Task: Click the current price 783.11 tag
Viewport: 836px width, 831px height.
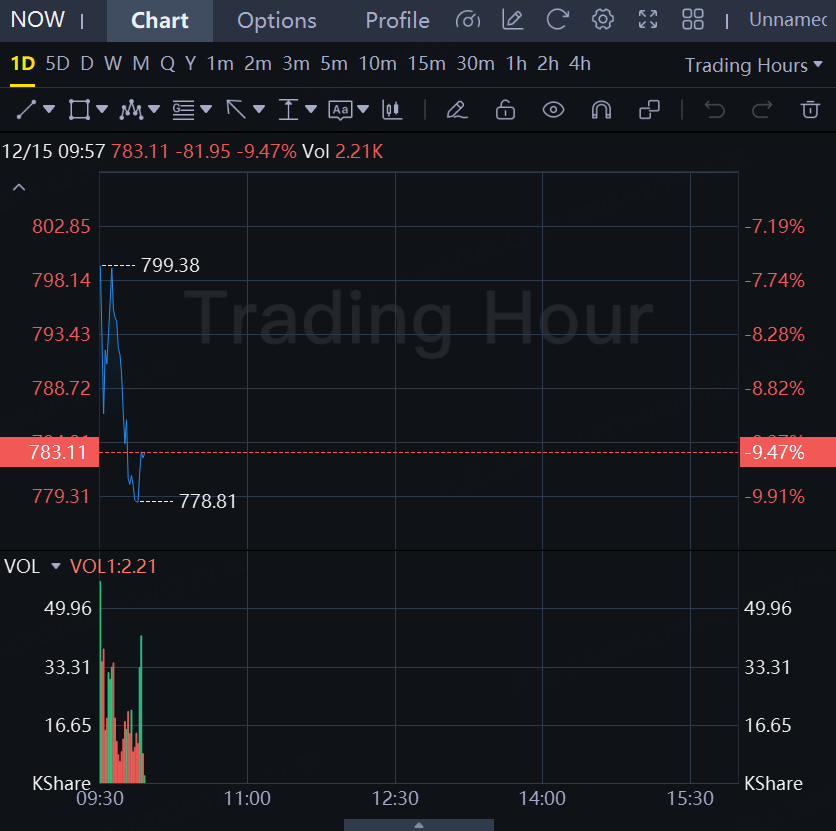Action: 50,452
